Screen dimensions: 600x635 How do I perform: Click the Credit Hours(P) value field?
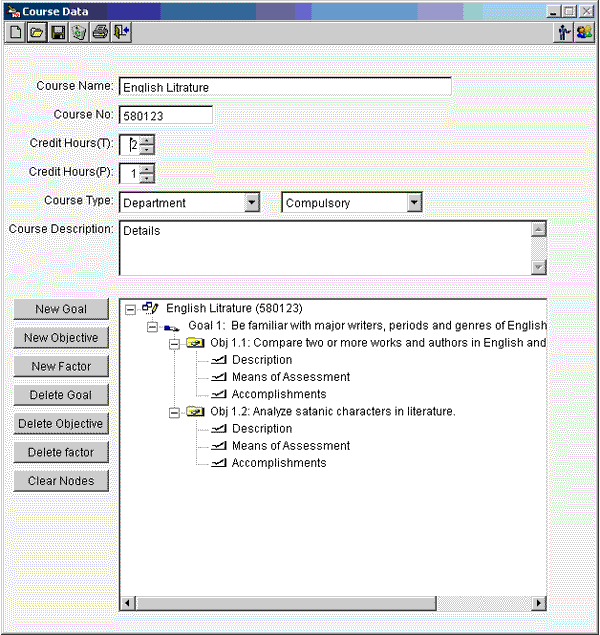[x=130, y=173]
